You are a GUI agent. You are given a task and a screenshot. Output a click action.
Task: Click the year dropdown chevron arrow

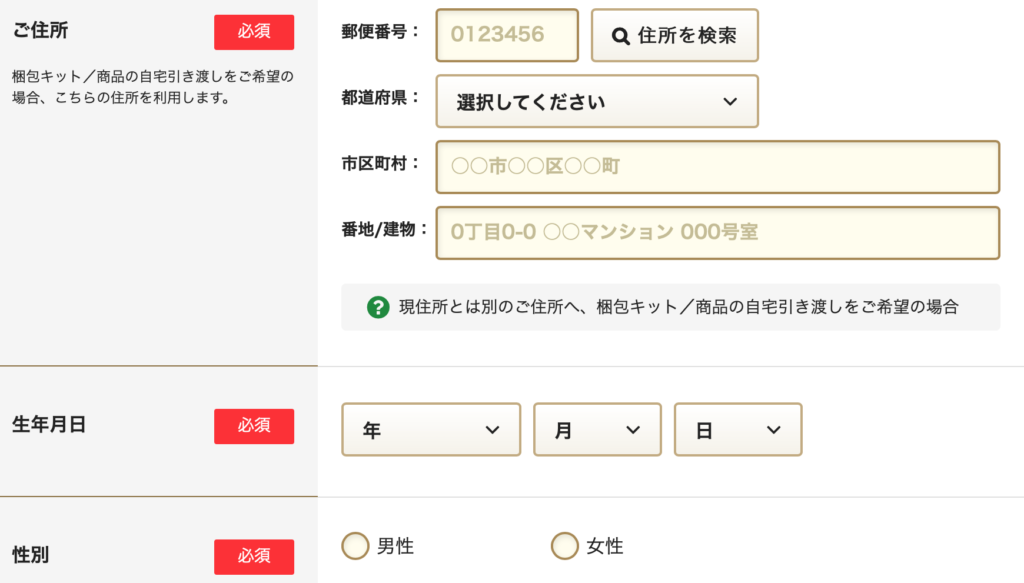(x=492, y=430)
